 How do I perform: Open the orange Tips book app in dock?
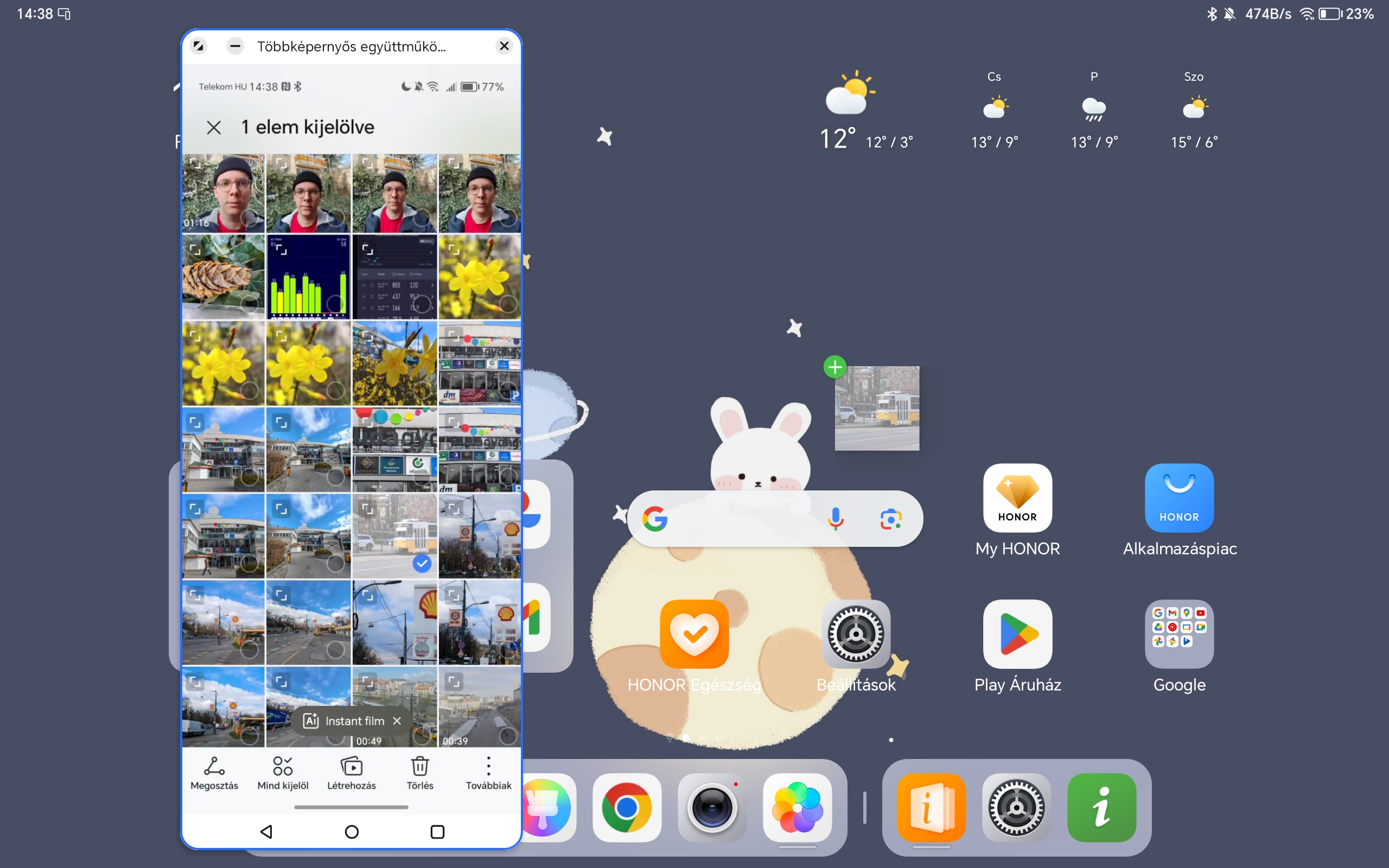pos(931,808)
